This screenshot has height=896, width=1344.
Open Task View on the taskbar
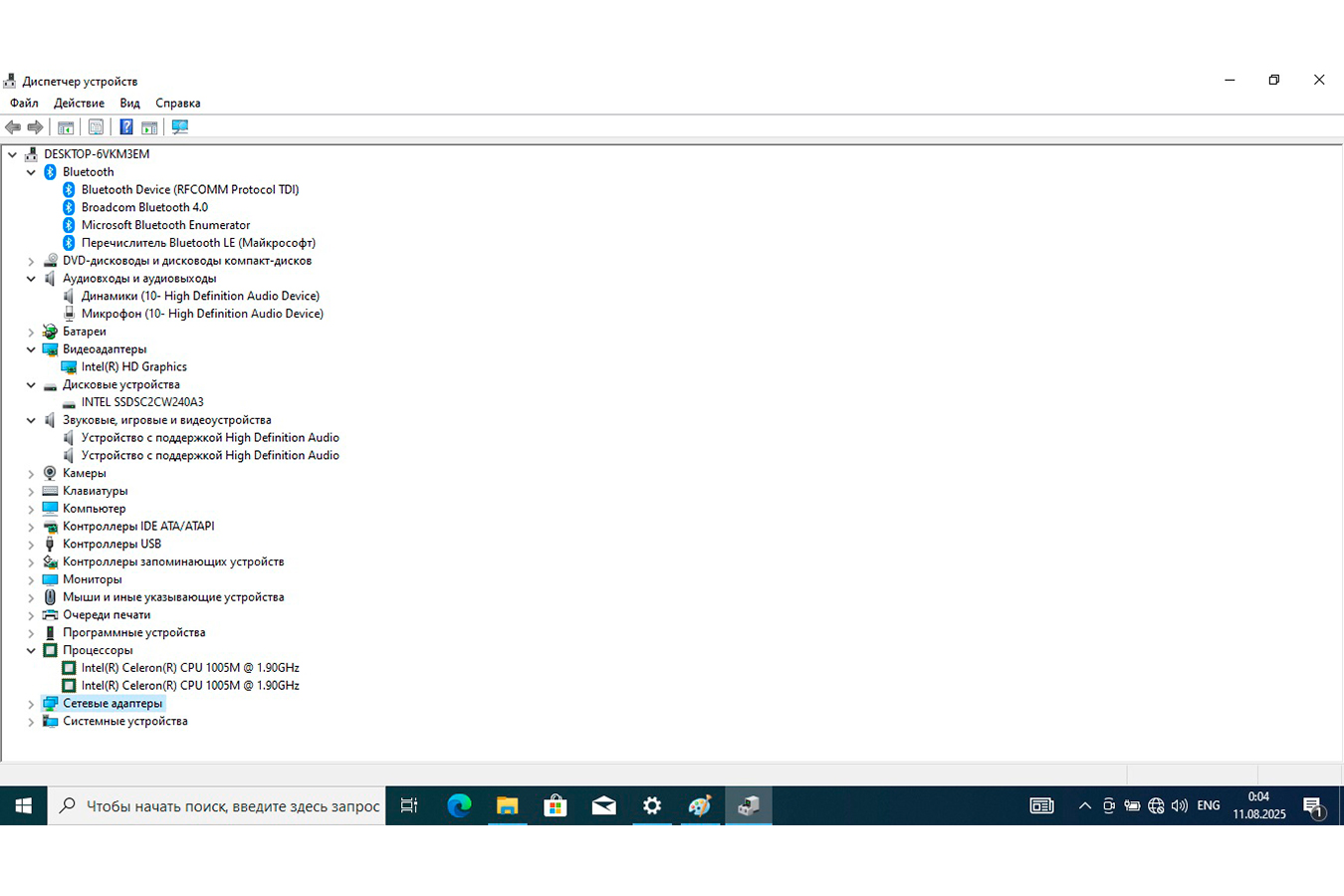point(409,805)
